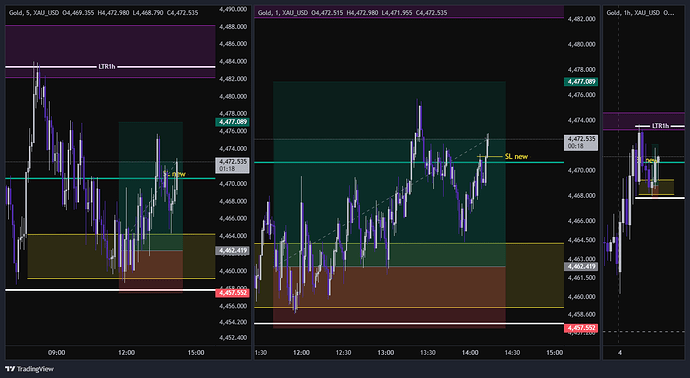Click the 12:30 time axis label
Viewport: 690px width, 378px height.
pos(344,352)
